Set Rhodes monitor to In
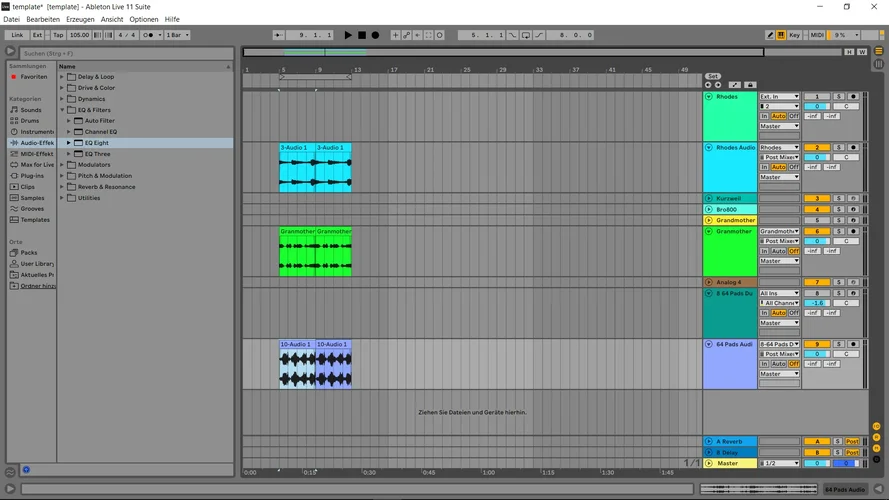The image size is (889, 500). 764,116
